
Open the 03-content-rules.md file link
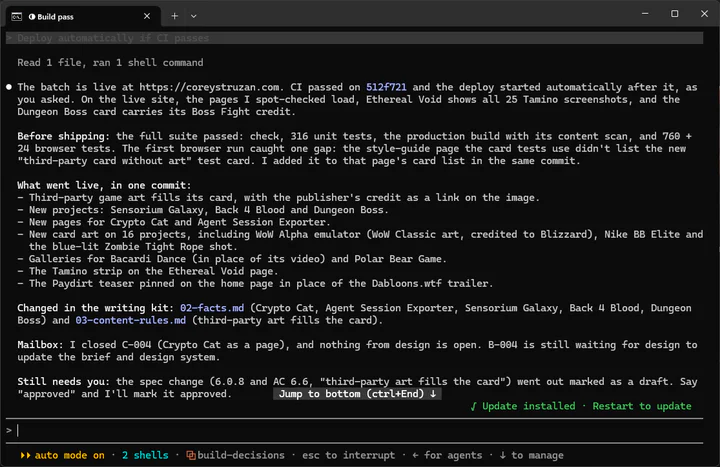[130, 320]
